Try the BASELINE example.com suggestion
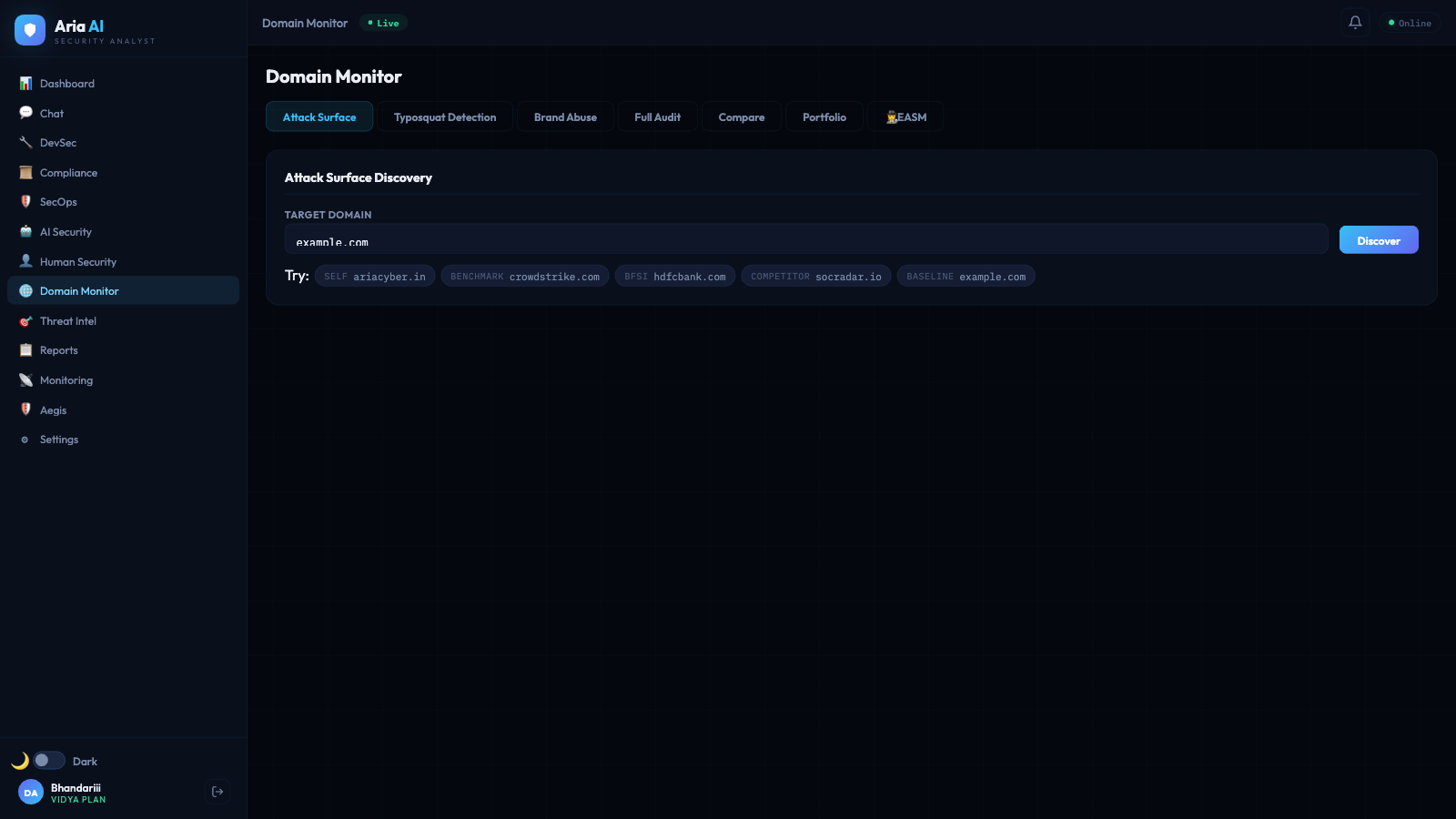The width and height of the screenshot is (1456, 819). (x=966, y=277)
